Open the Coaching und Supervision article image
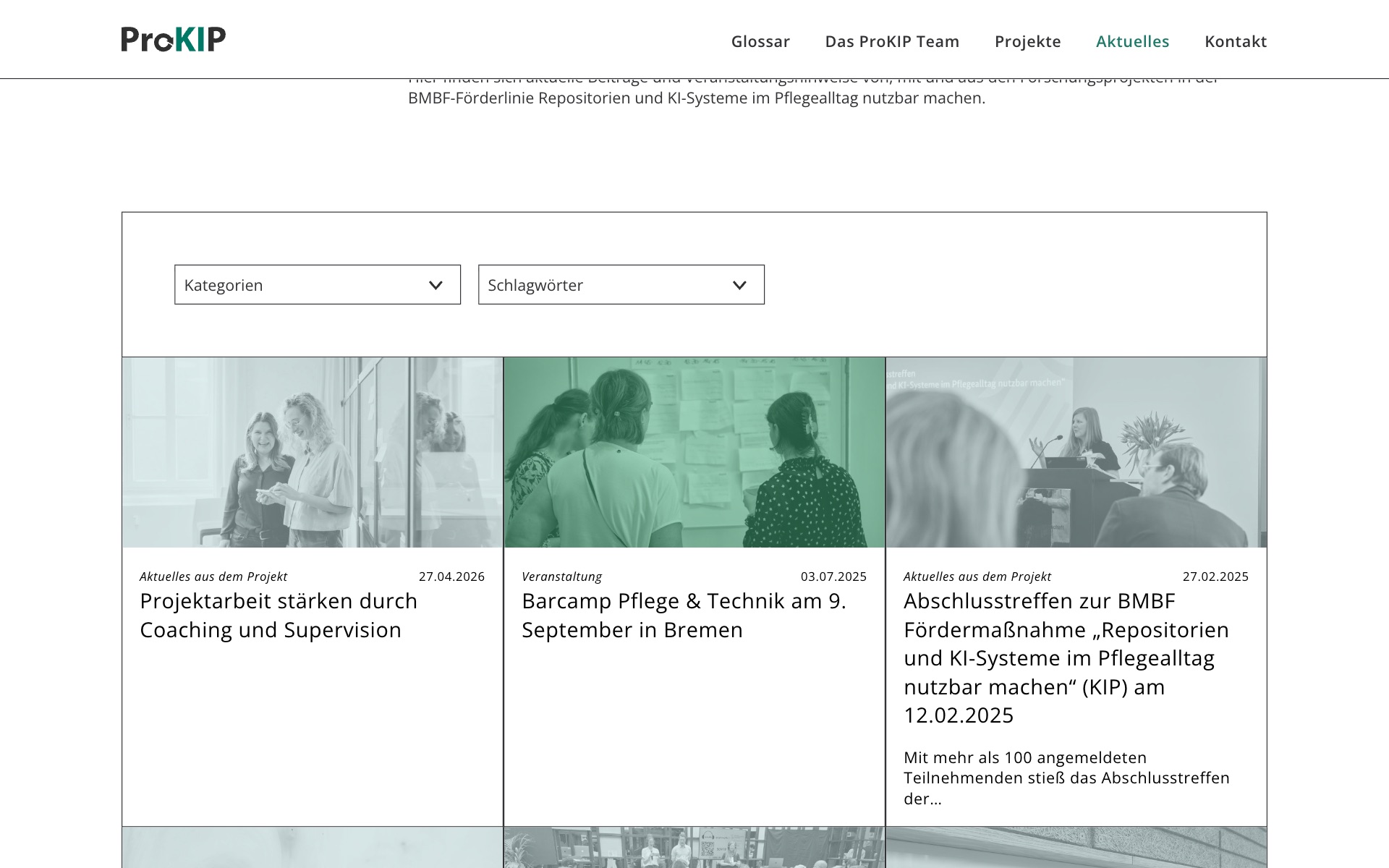The image size is (1389, 868). 313,452
